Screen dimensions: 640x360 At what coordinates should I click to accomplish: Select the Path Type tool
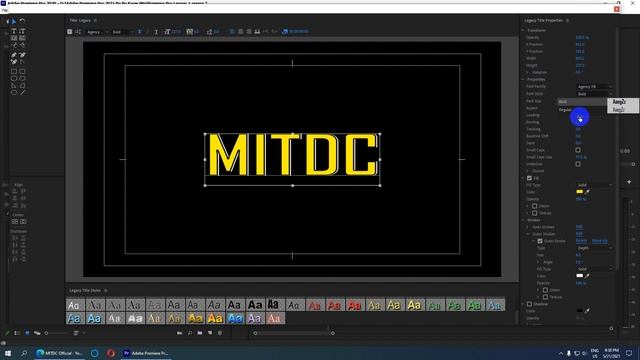pos(14,45)
